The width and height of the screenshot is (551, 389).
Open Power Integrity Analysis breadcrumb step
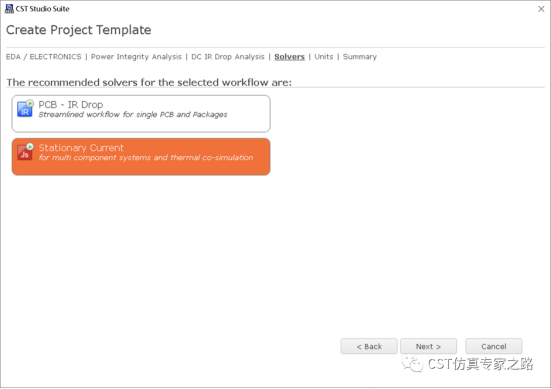coord(136,57)
